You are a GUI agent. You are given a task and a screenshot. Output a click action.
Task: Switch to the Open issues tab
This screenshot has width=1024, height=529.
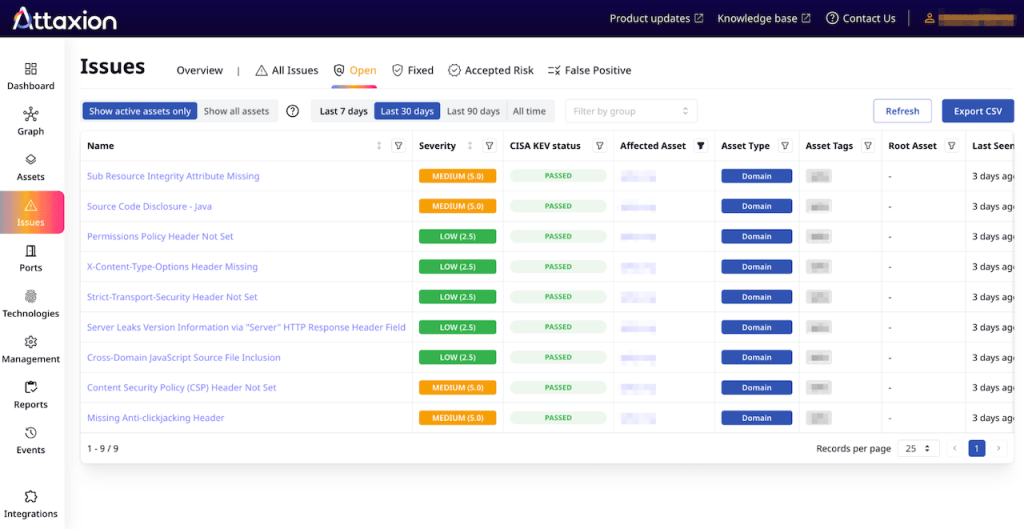coord(355,71)
